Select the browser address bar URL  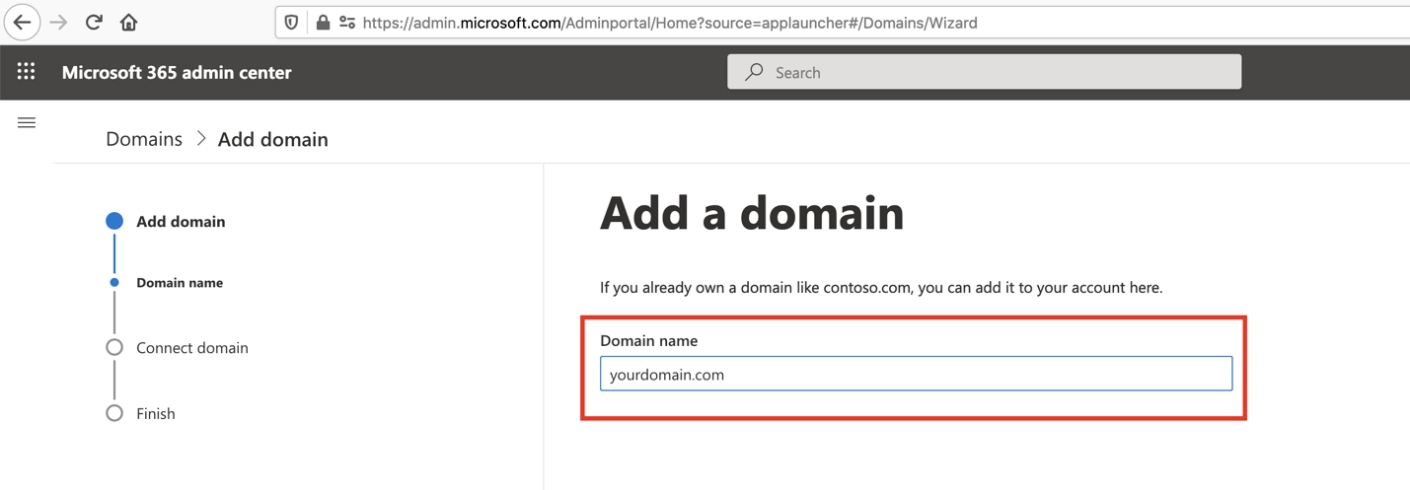(670, 22)
